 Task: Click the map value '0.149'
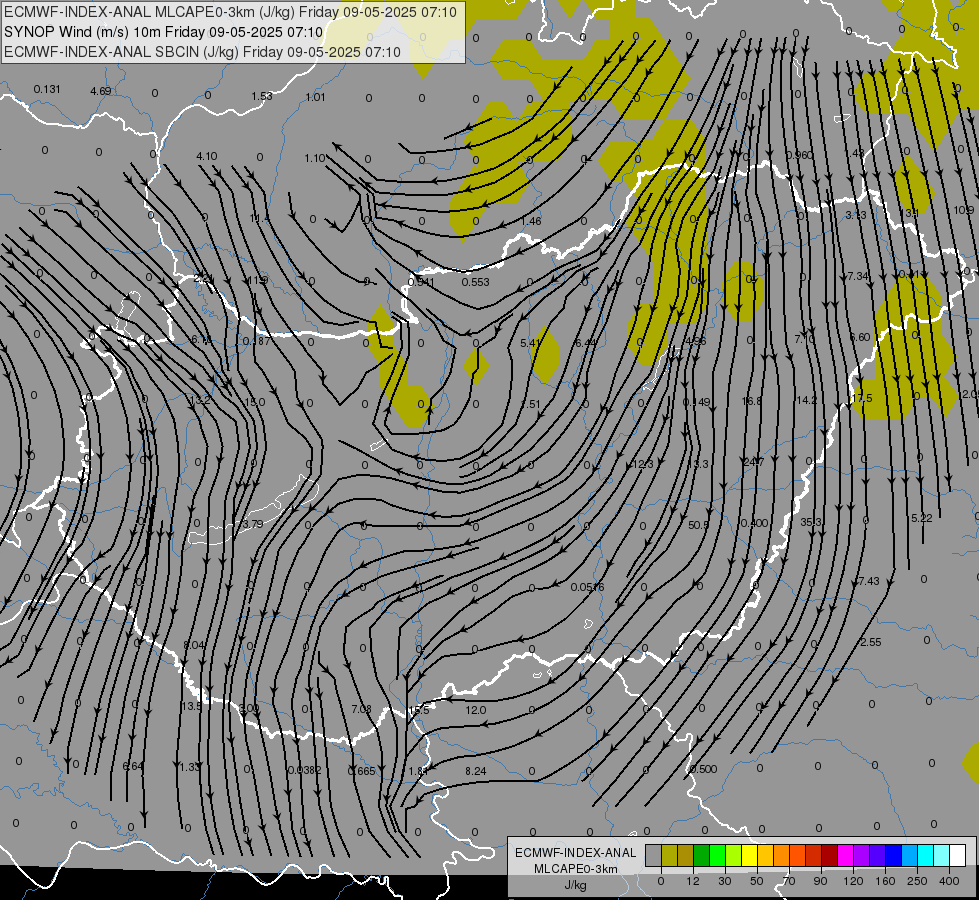(697, 402)
